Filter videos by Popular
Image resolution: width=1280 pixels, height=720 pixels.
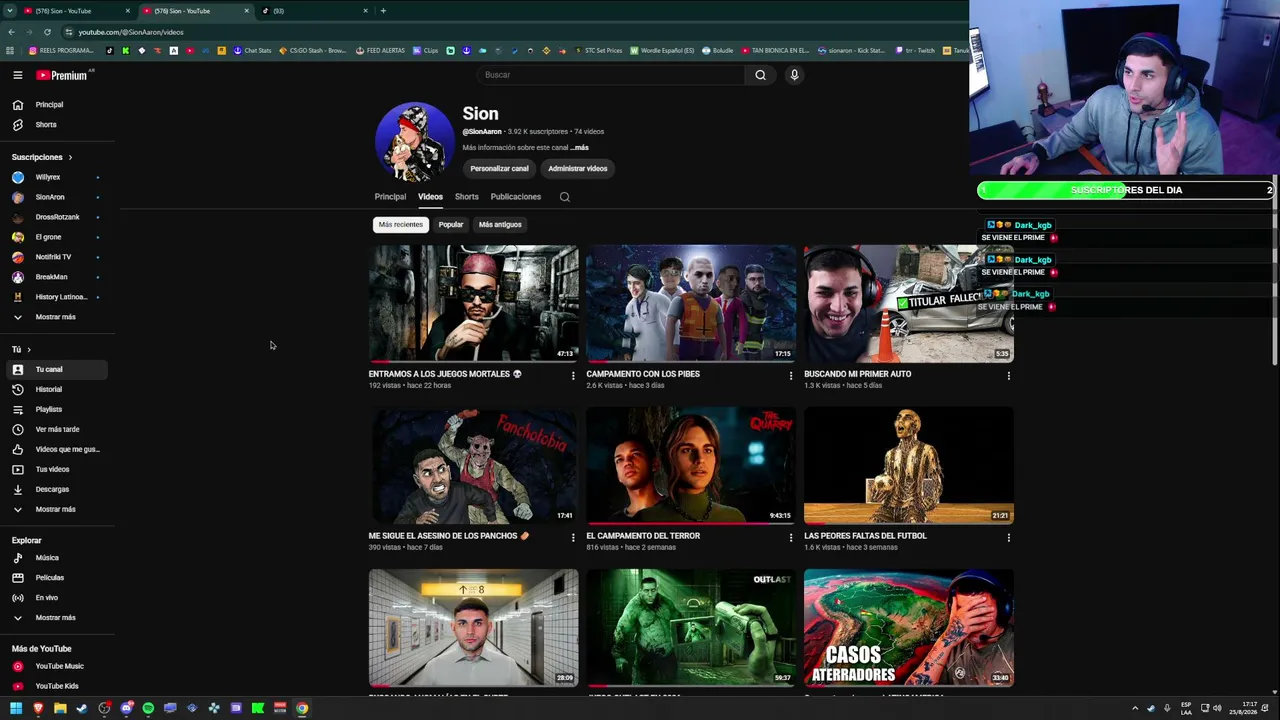(451, 225)
